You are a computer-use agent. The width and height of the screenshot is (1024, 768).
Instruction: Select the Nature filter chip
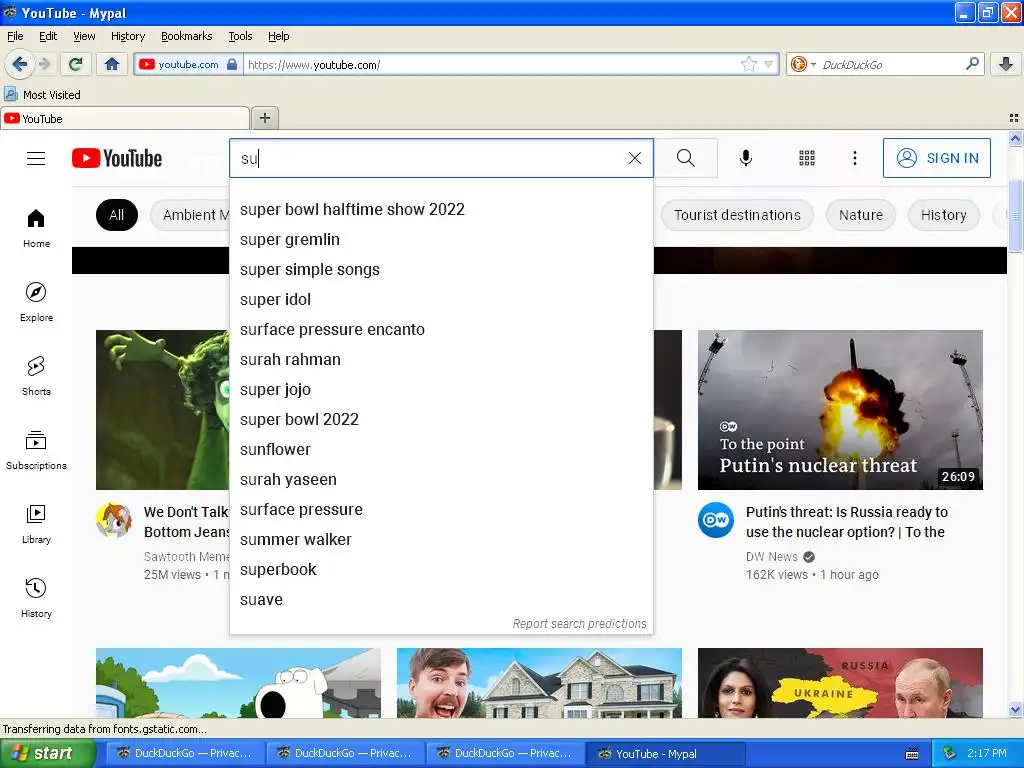pyautogui.click(x=861, y=215)
